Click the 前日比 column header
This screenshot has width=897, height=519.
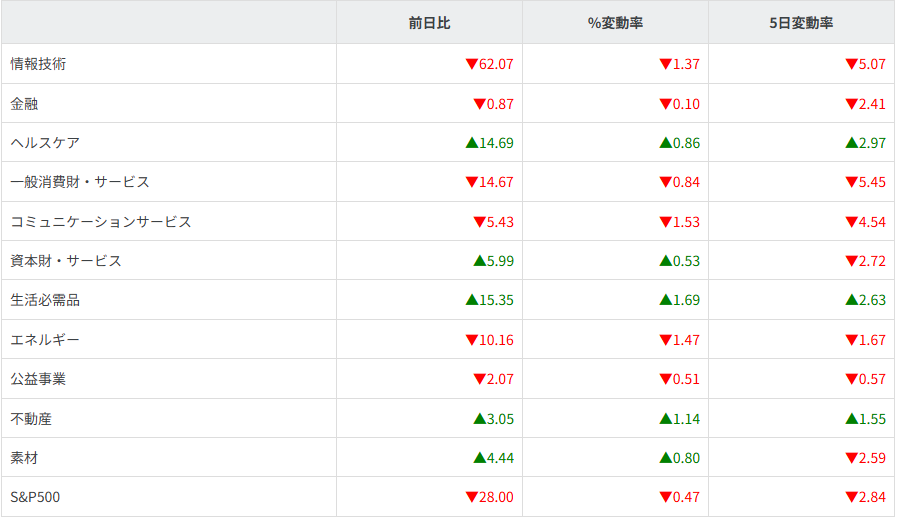(x=429, y=23)
